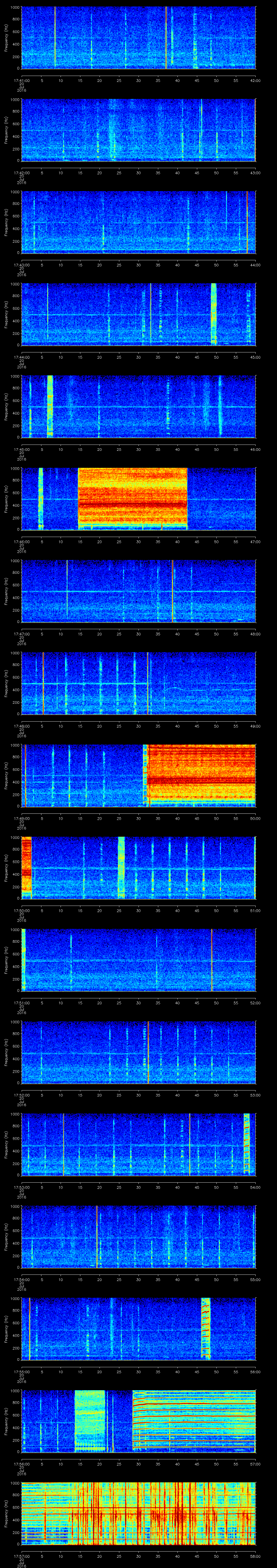Select the spectrogram panel beginning at 17:43:00
The height and width of the screenshot is (1568, 277).
[x=138, y=222]
